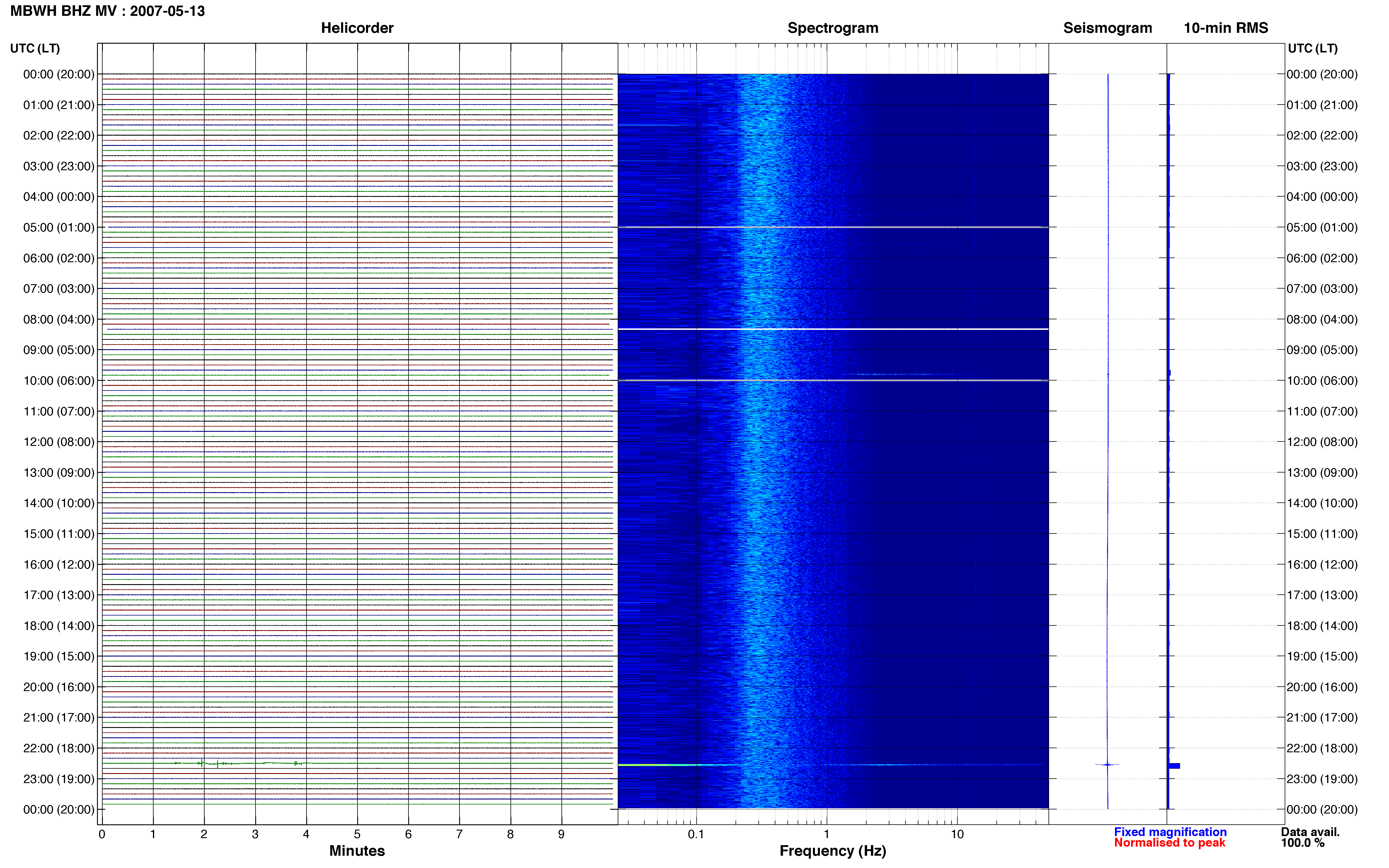Click the 'Seismogram' panel heading

1108,28
